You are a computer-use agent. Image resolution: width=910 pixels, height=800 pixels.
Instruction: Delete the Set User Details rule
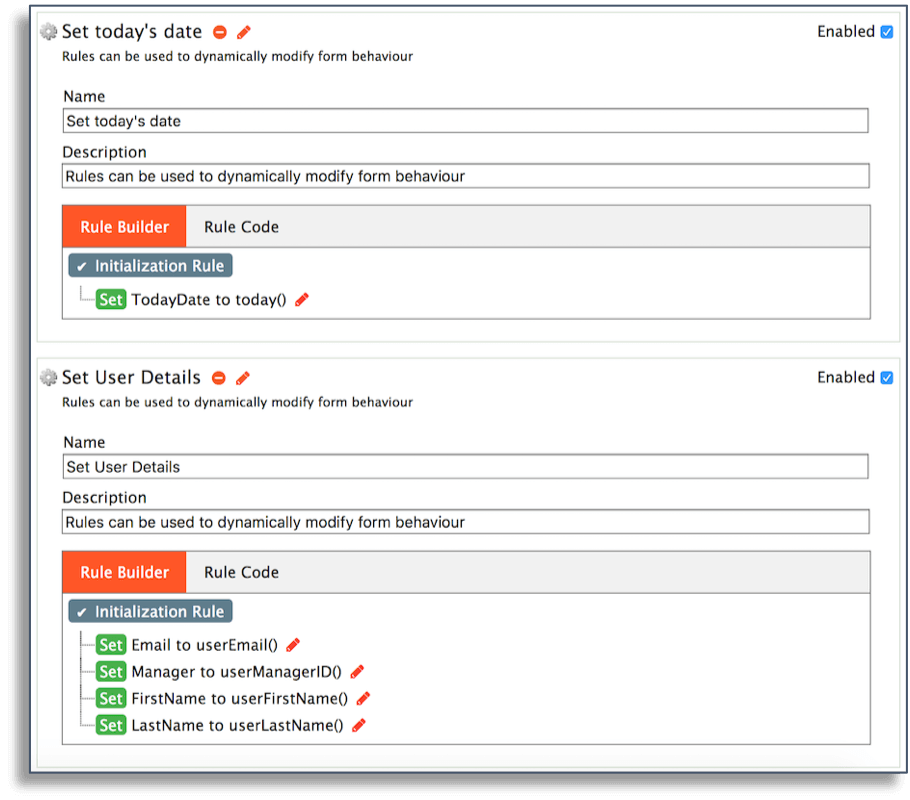(218, 377)
